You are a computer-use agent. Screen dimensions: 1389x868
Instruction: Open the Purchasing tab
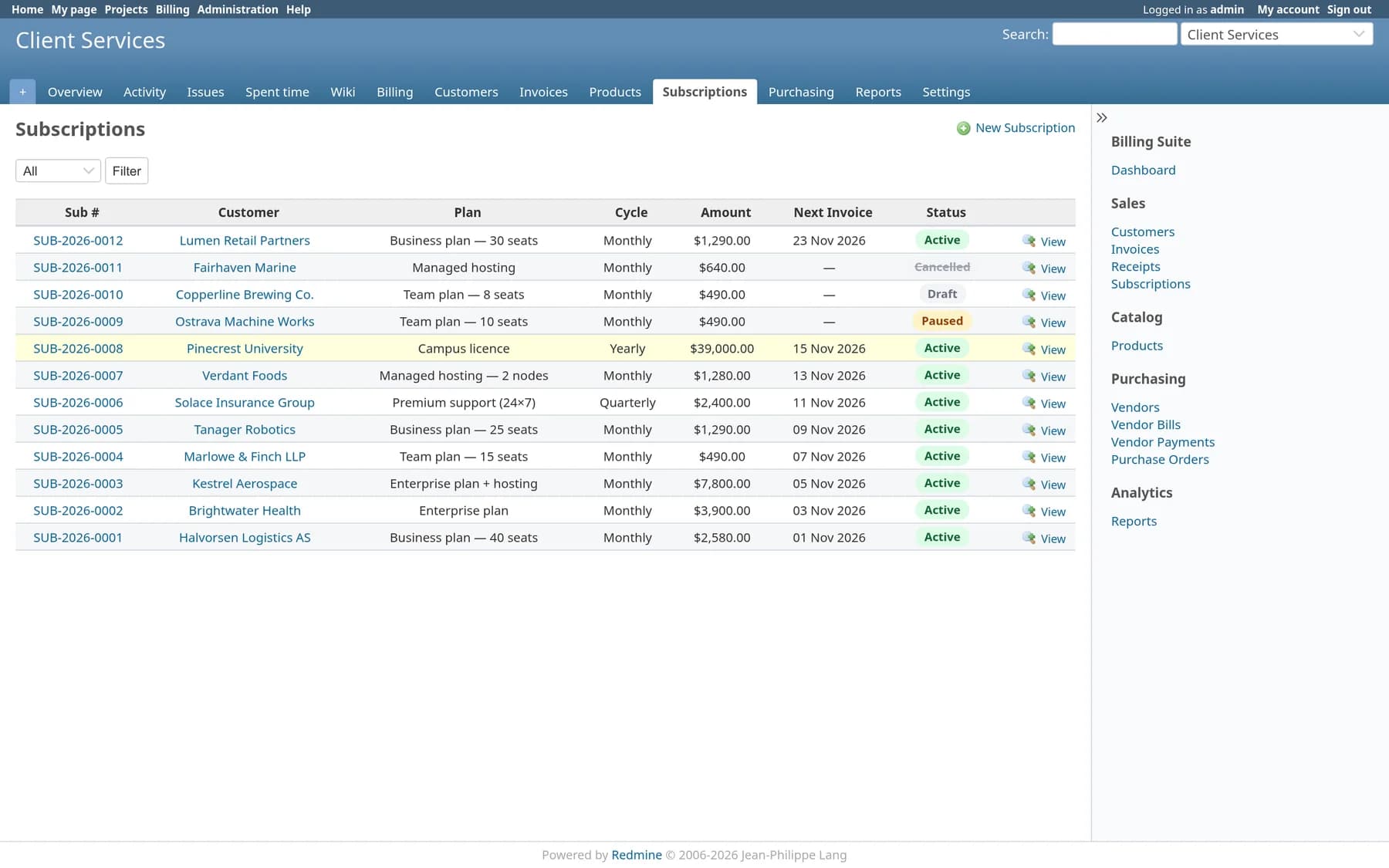(801, 92)
